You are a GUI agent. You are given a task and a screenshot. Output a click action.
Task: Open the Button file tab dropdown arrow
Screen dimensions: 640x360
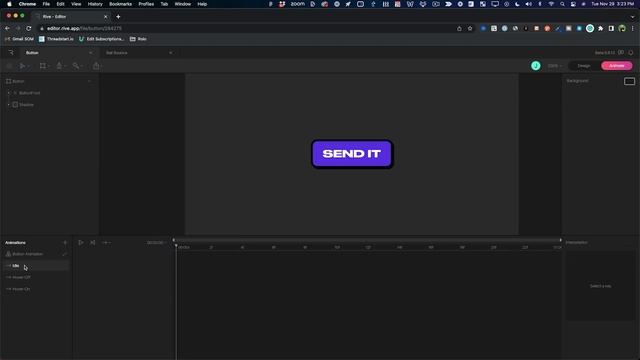click(x=90, y=53)
